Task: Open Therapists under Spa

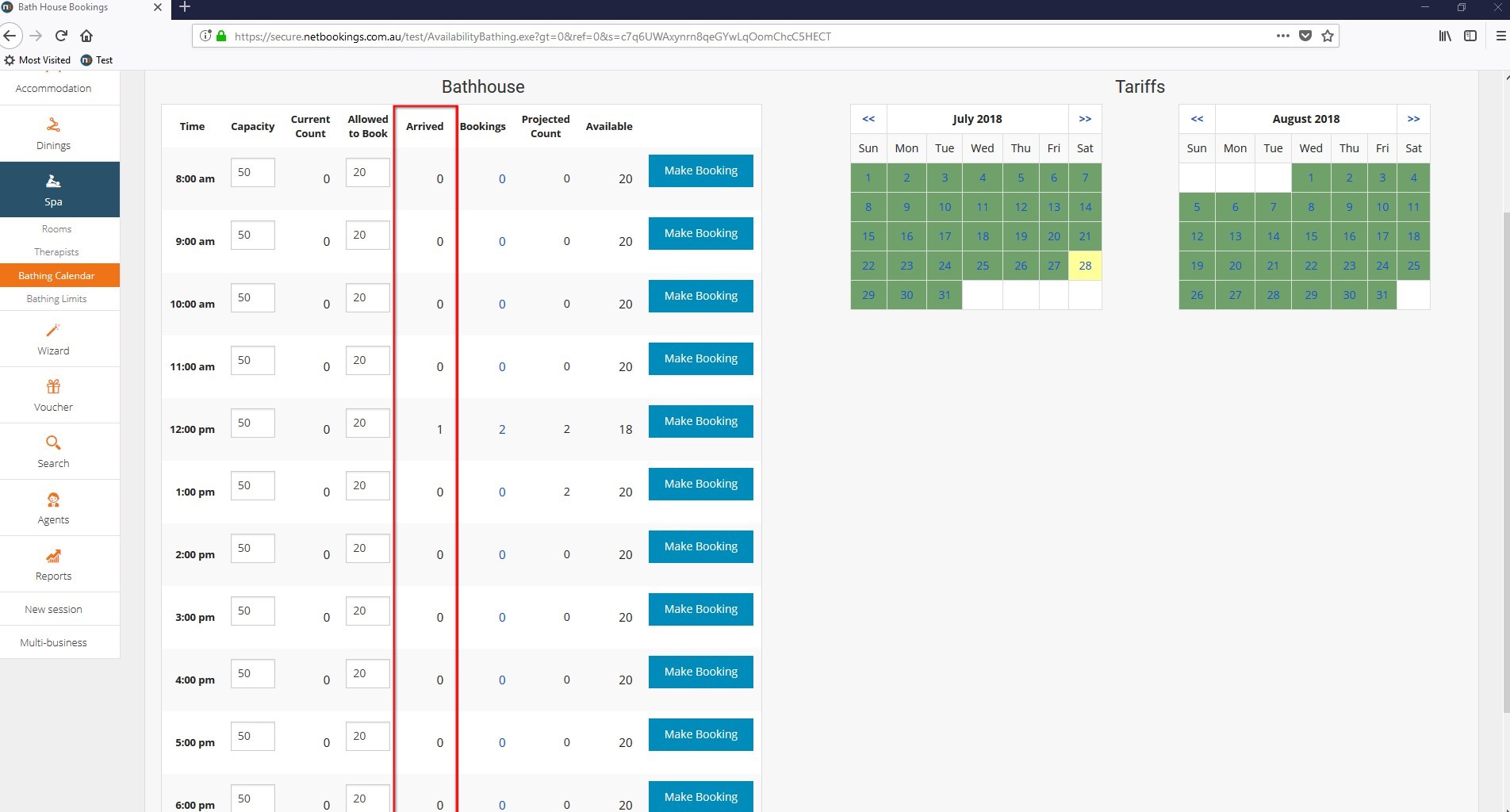Action: 56,252
